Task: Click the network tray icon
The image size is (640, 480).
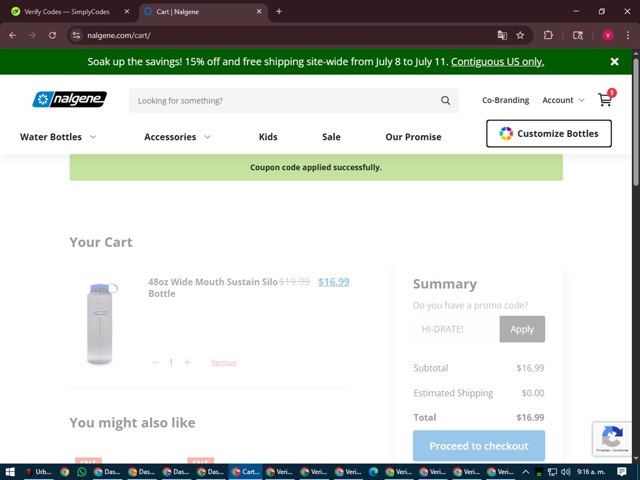Action: pos(552,472)
